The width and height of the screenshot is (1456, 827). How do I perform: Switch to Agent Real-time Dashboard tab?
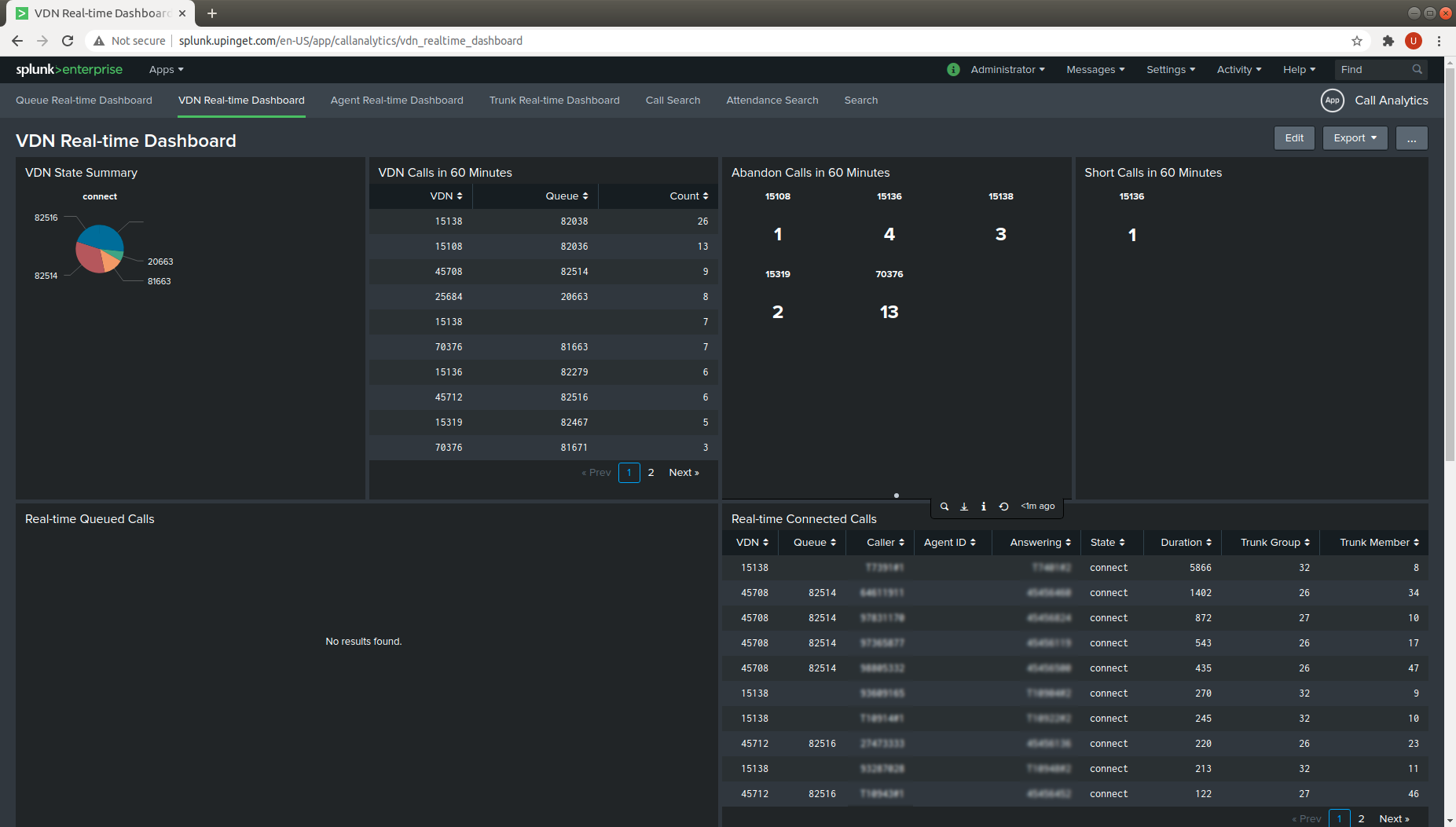tap(397, 101)
